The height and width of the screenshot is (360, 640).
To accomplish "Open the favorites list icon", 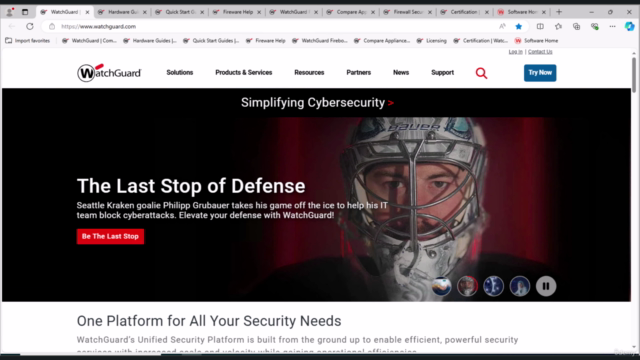I will coord(558,27).
